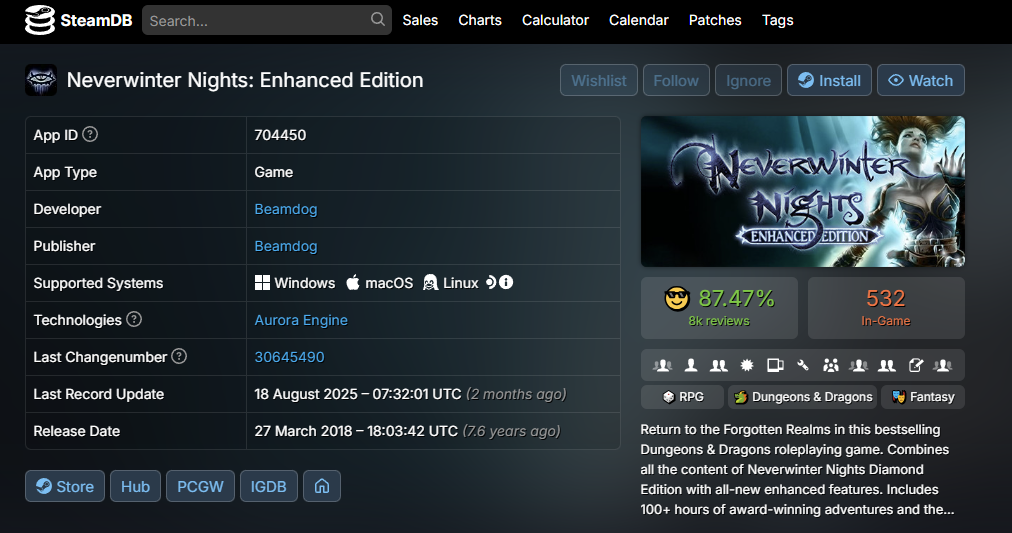Click the Ignore button

(x=748, y=80)
